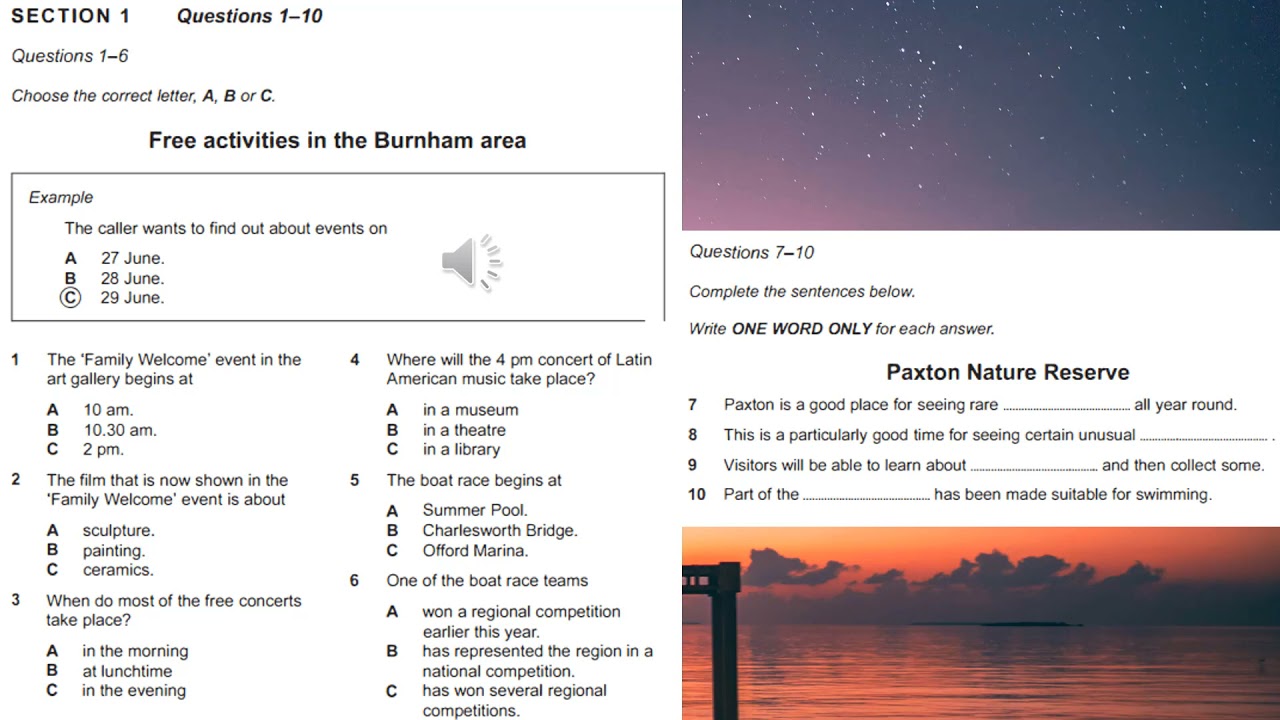Click the sunset over water image
Viewport: 1280px width, 720px height.
pos(981,623)
